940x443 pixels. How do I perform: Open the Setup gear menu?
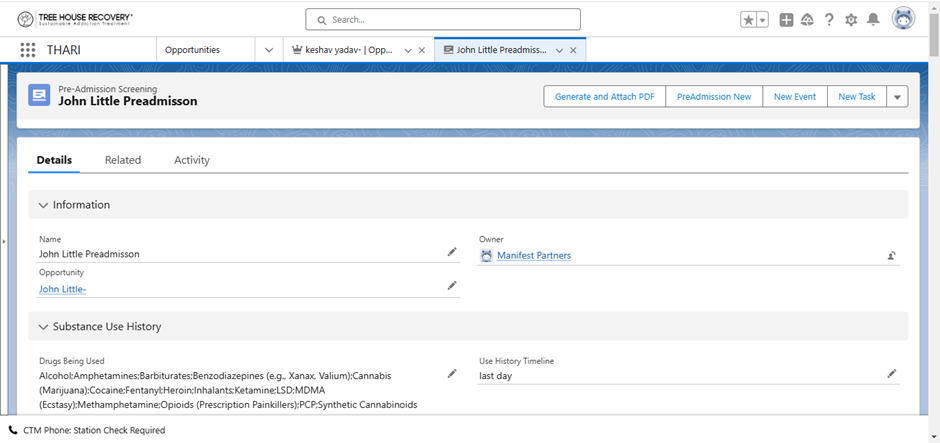(x=851, y=20)
